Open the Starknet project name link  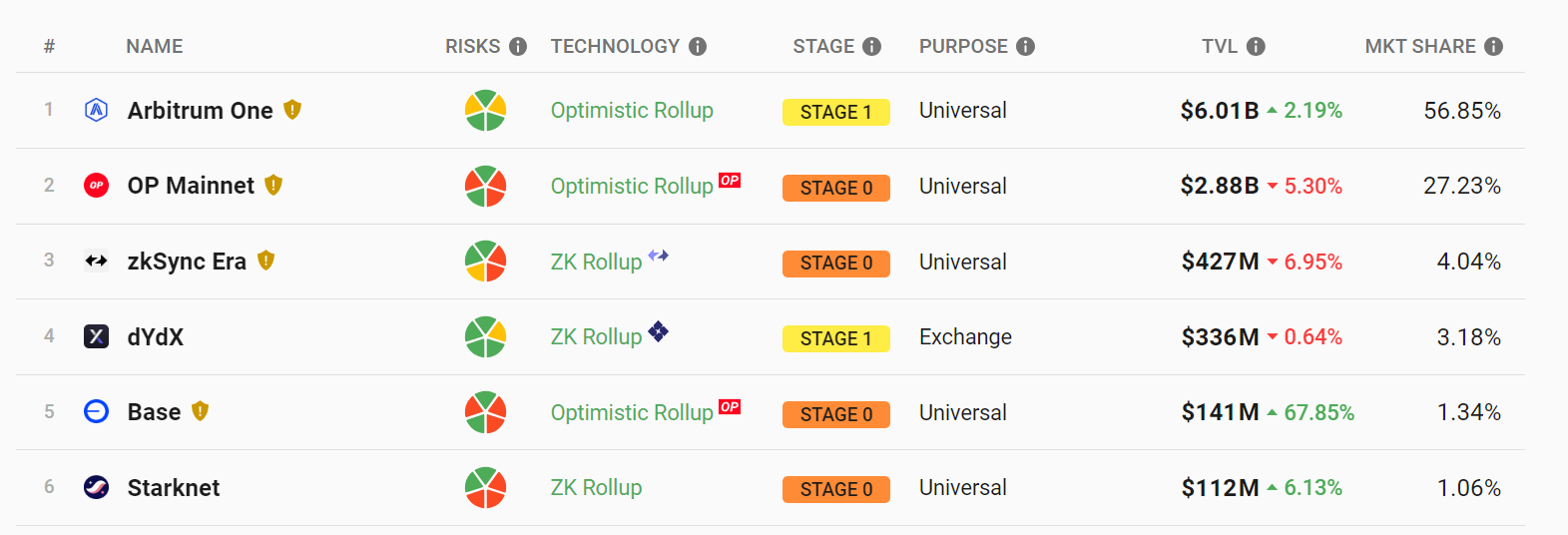tap(174, 488)
